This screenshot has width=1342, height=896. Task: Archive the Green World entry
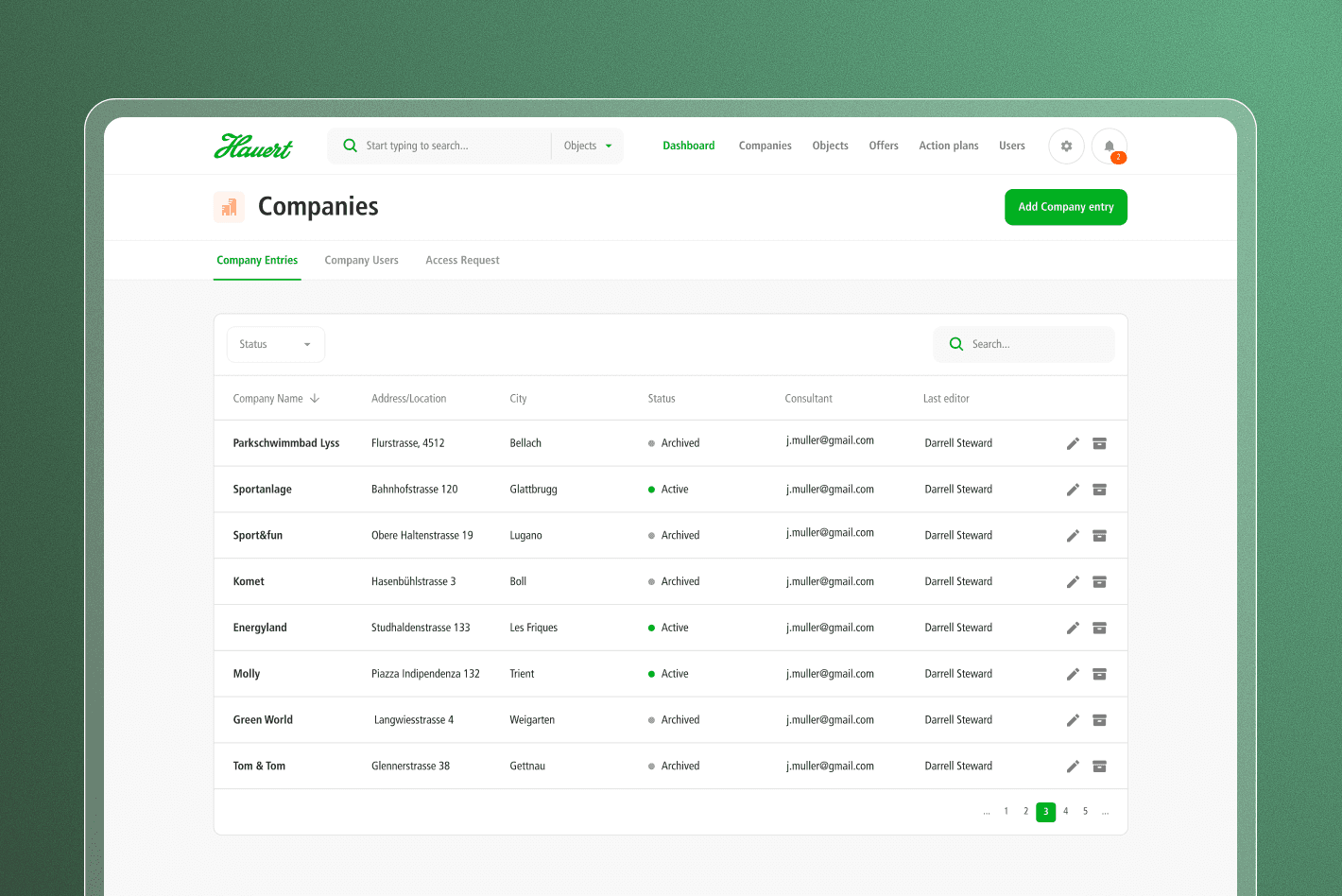tap(1099, 720)
